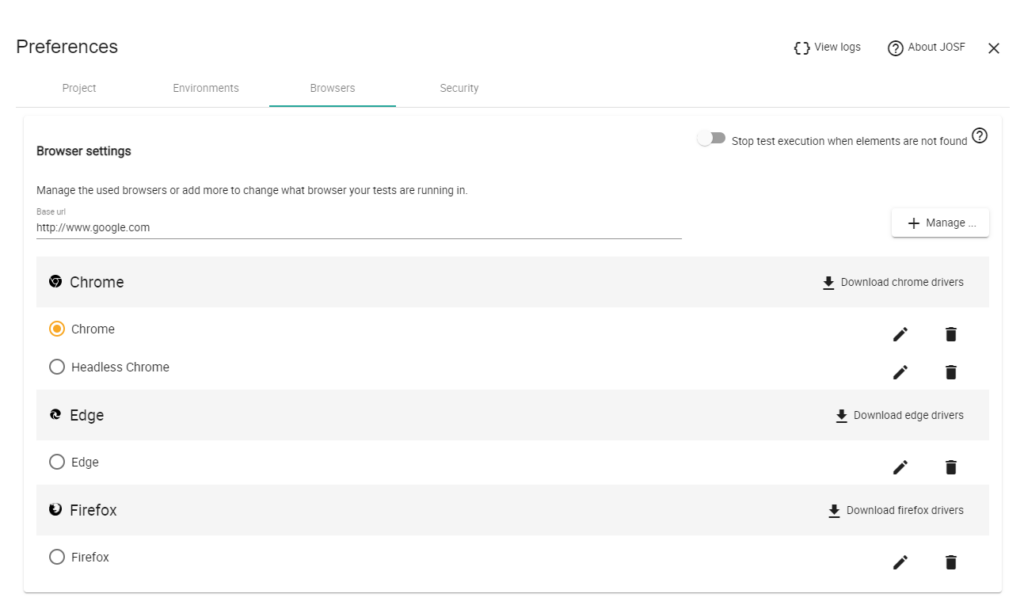Edit the Edge browser configuration
1024x613 pixels.
[x=900, y=467]
